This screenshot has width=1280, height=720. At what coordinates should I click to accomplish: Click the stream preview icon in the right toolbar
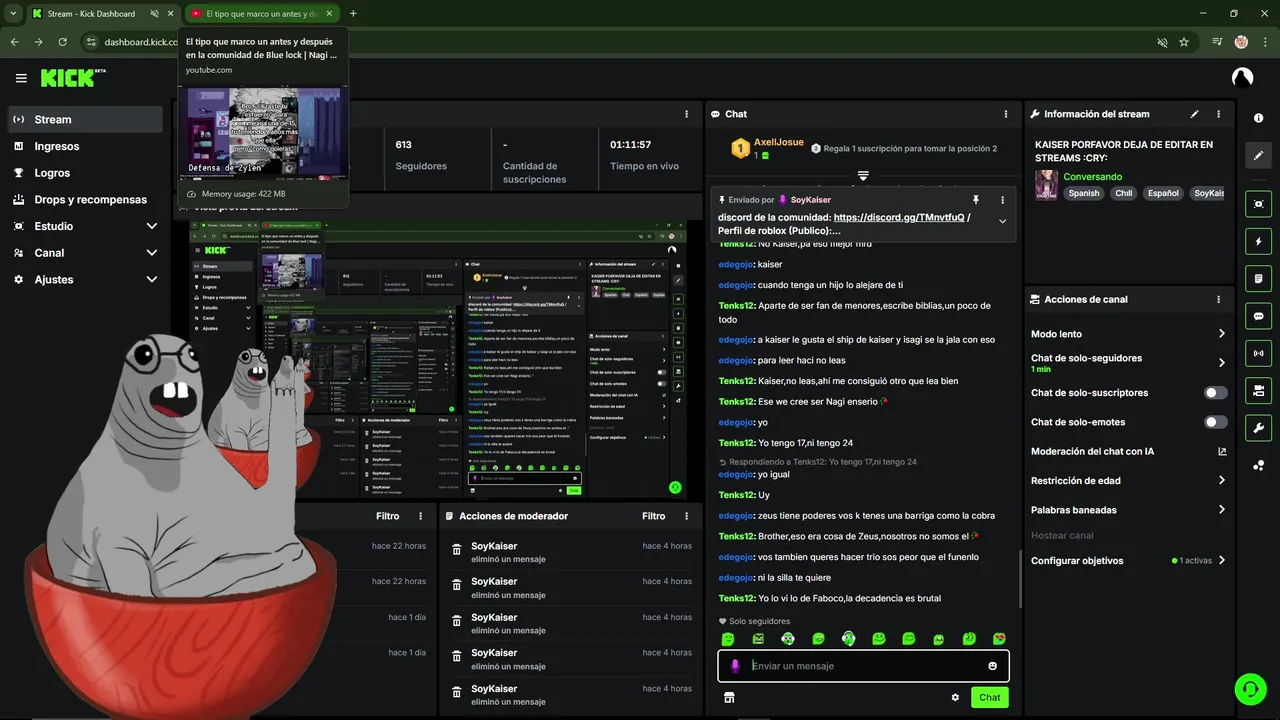[x=1258, y=203]
